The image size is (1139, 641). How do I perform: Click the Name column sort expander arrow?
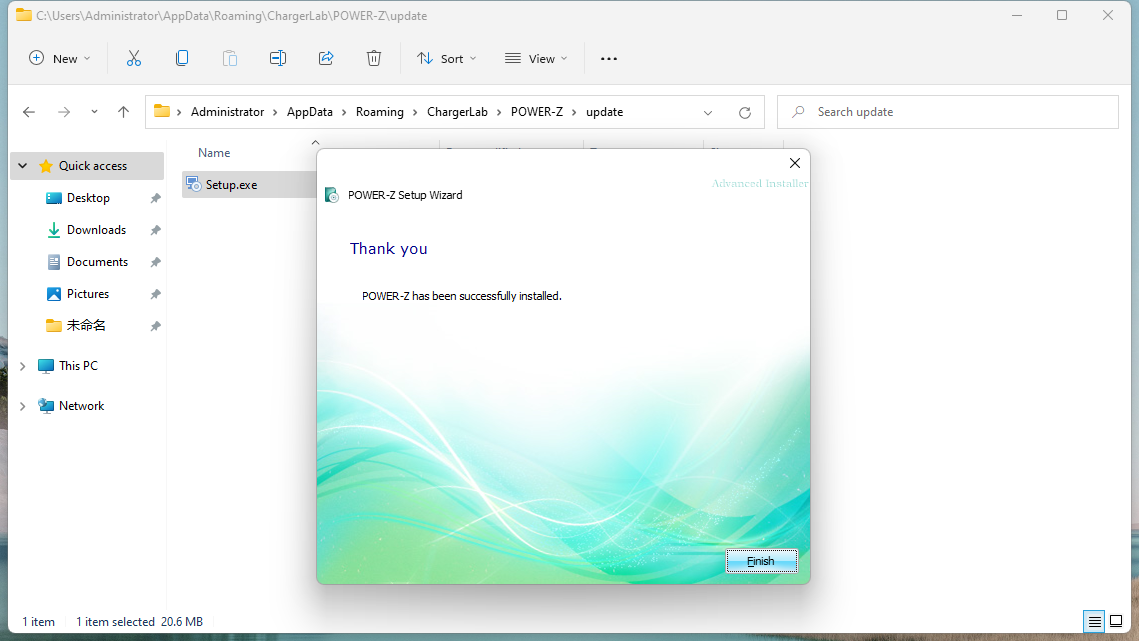click(315, 143)
